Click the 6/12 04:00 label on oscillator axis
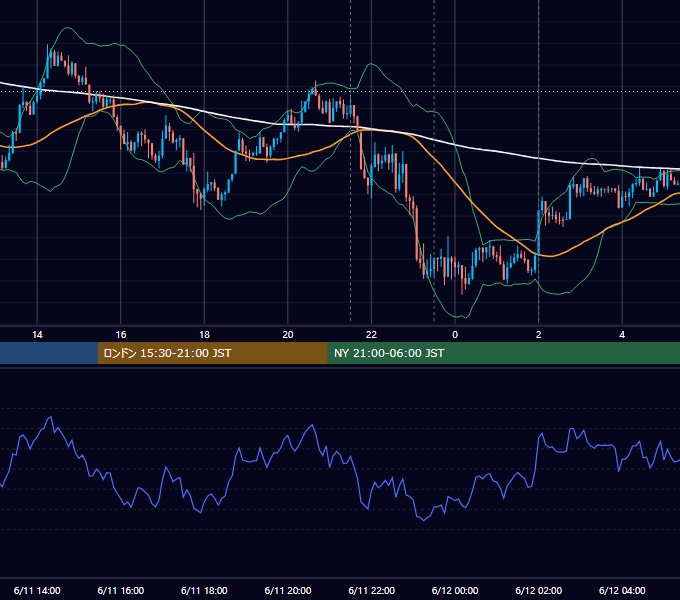 tap(622, 590)
